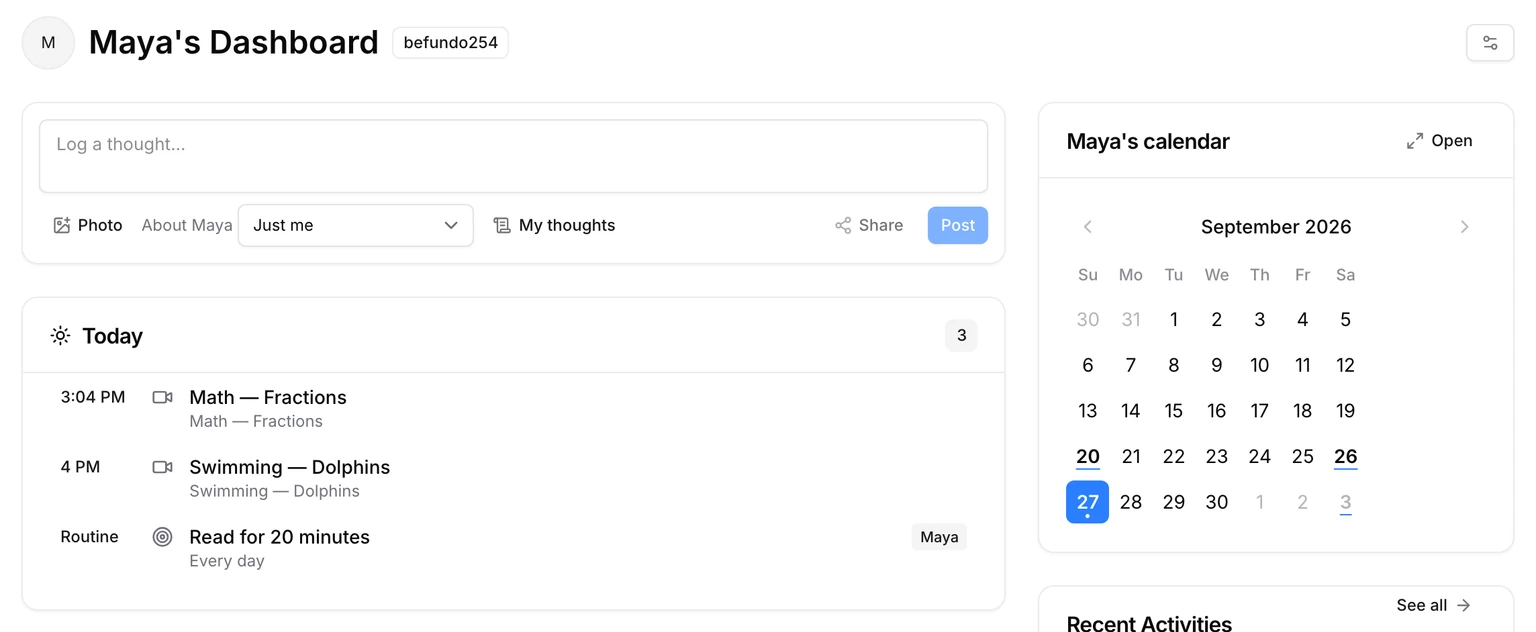Click the M avatar circle

(48, 43)
